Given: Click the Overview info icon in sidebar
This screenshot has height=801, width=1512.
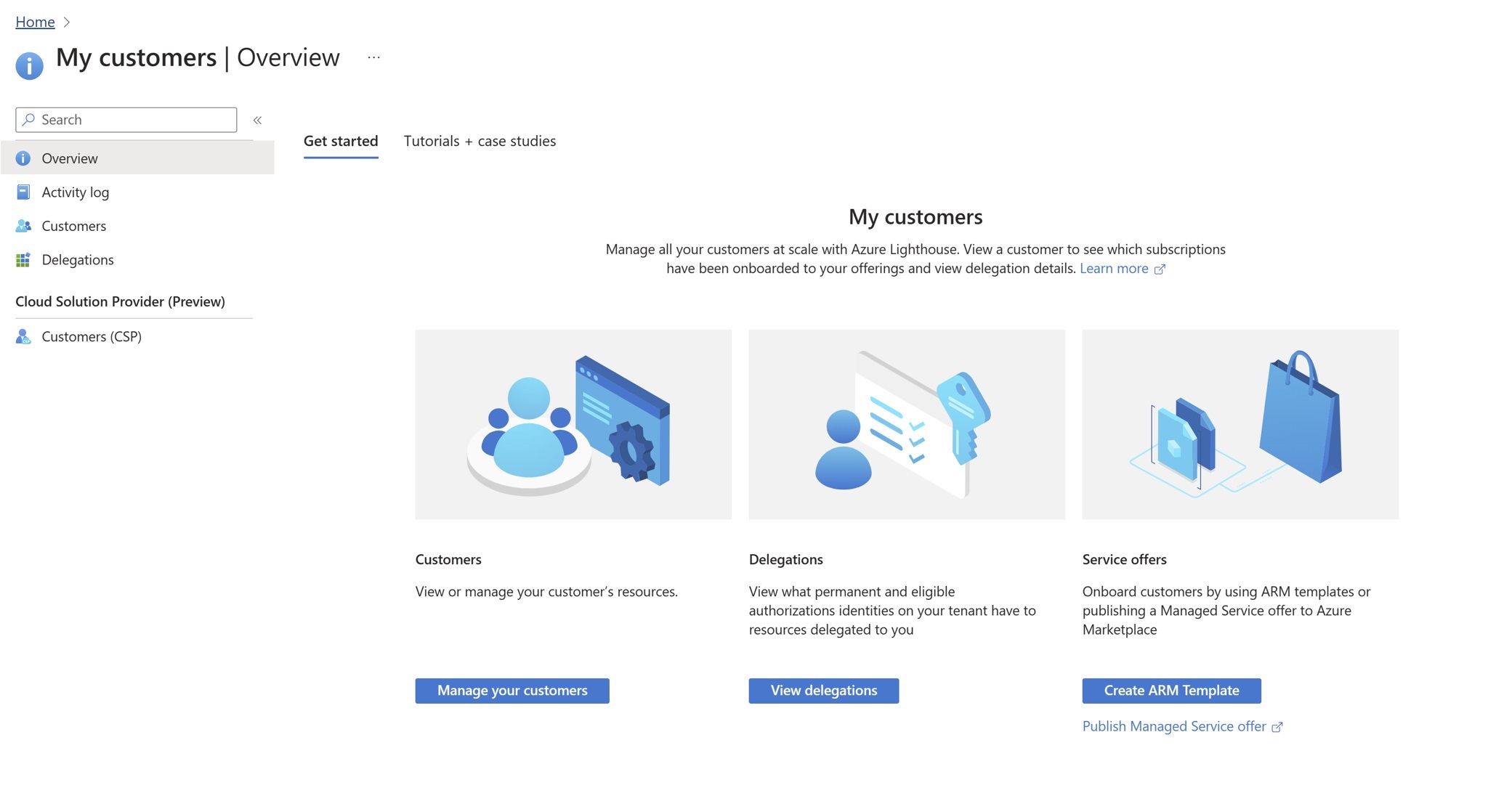Looking at the screenshot, I should click(23, 158).
